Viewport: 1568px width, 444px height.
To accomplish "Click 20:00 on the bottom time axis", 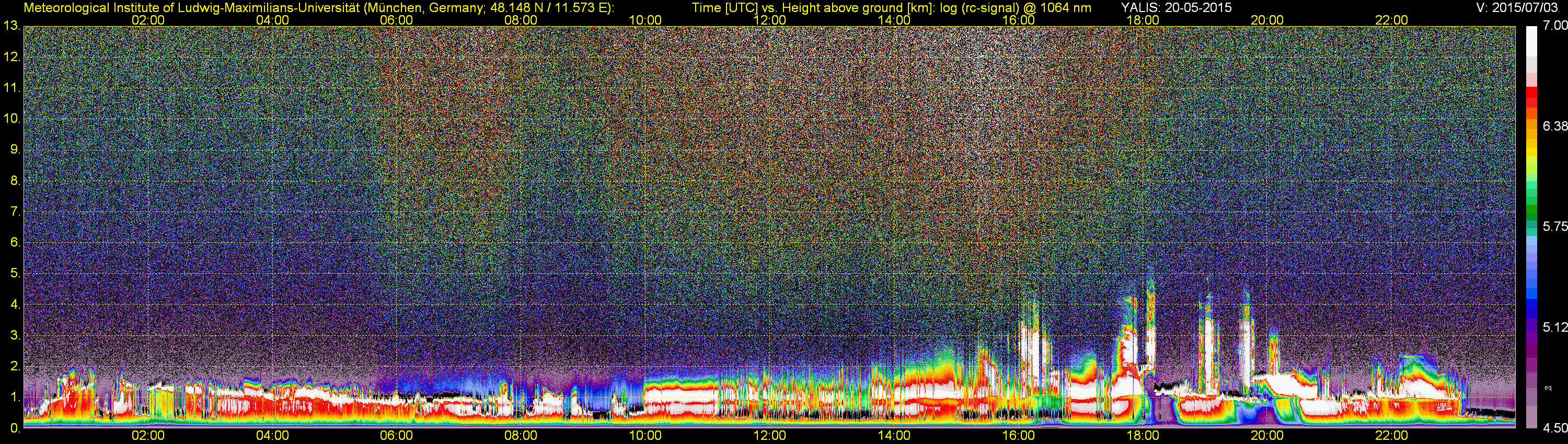I will 1267,436.
